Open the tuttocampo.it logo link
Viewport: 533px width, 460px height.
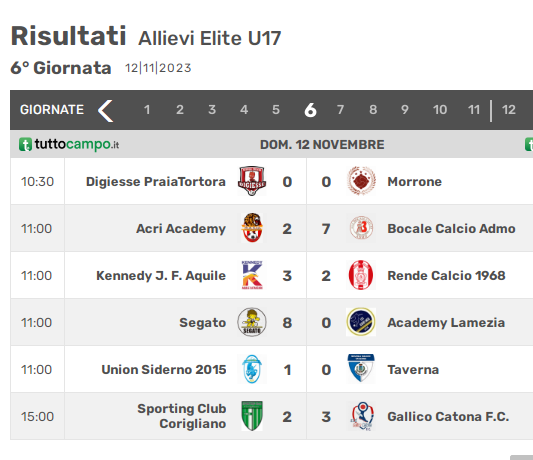69,144
